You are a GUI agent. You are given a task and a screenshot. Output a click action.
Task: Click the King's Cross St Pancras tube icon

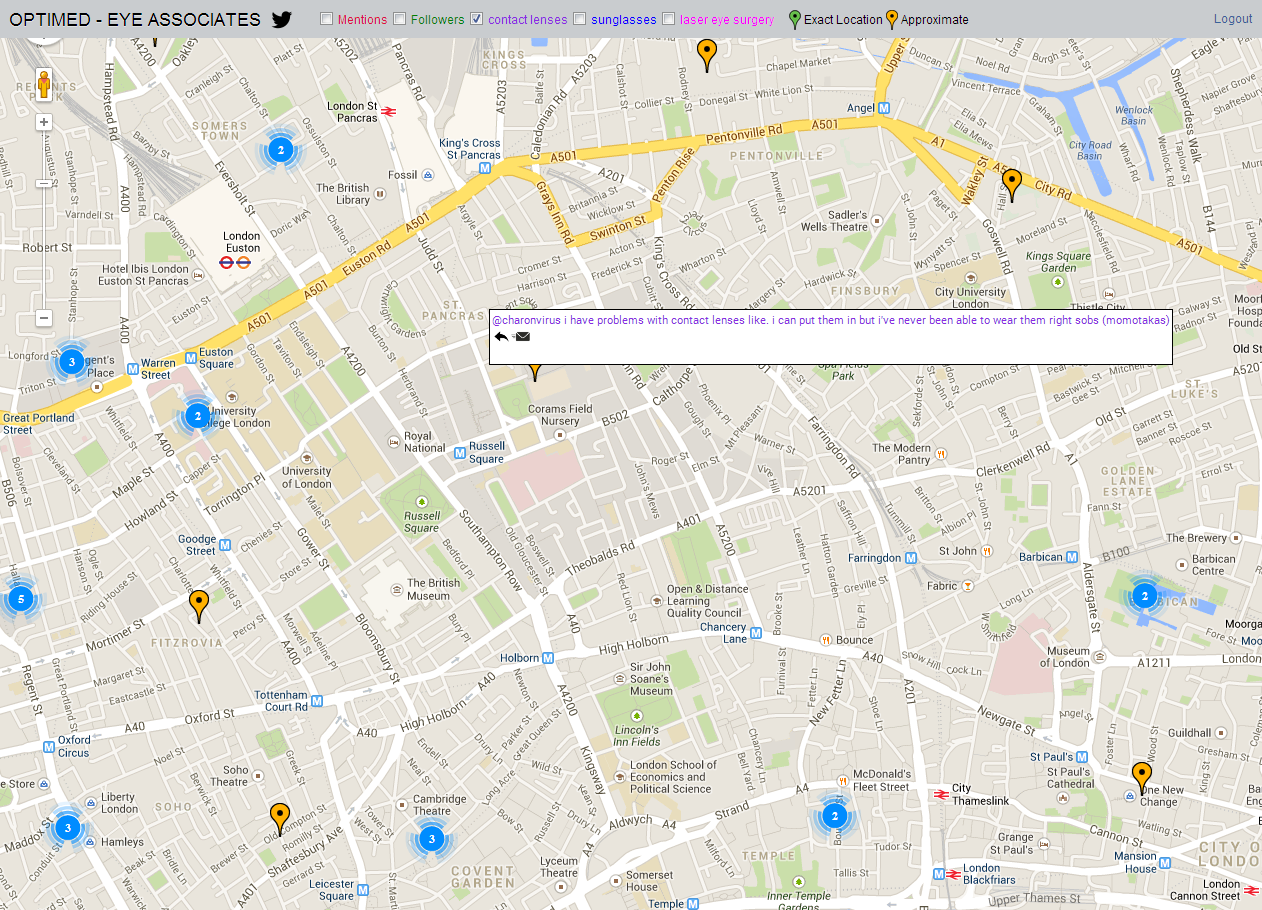pyautogui.click(x=485, y=168)
